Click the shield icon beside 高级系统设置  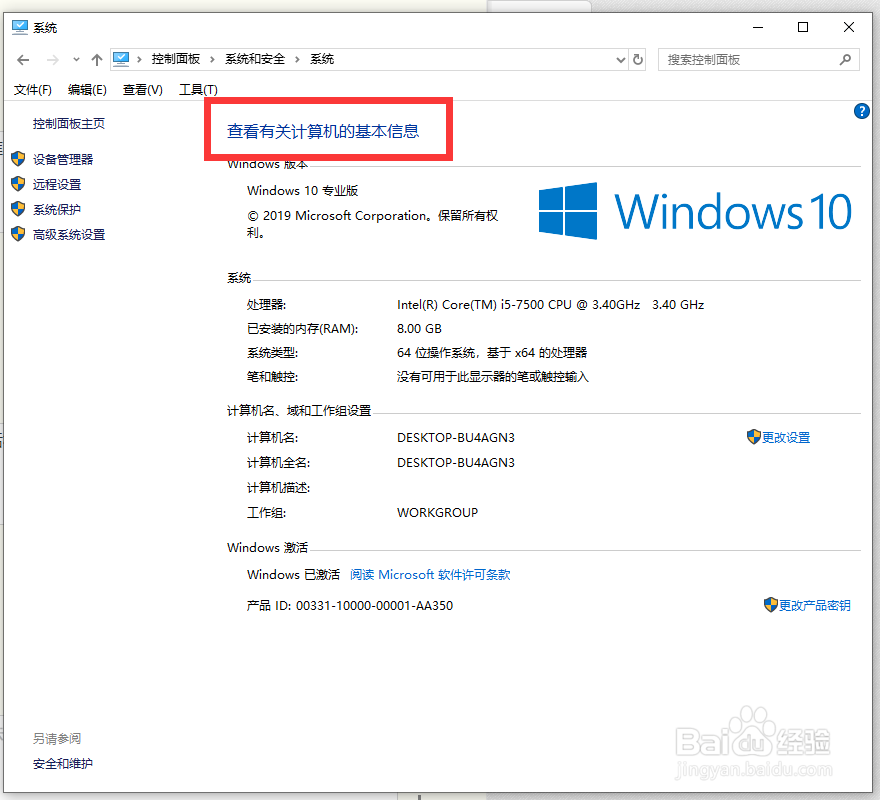click(x=19, y=234)
